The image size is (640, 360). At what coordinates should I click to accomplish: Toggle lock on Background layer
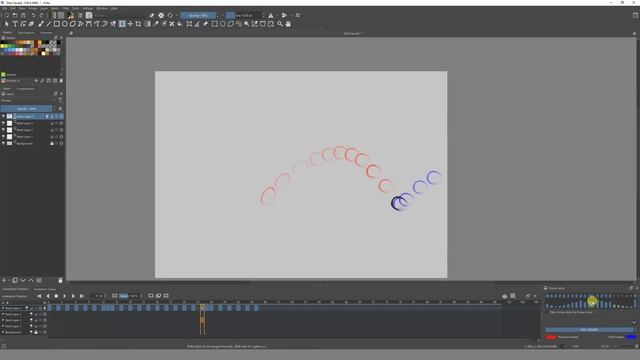tap(52, 144)
